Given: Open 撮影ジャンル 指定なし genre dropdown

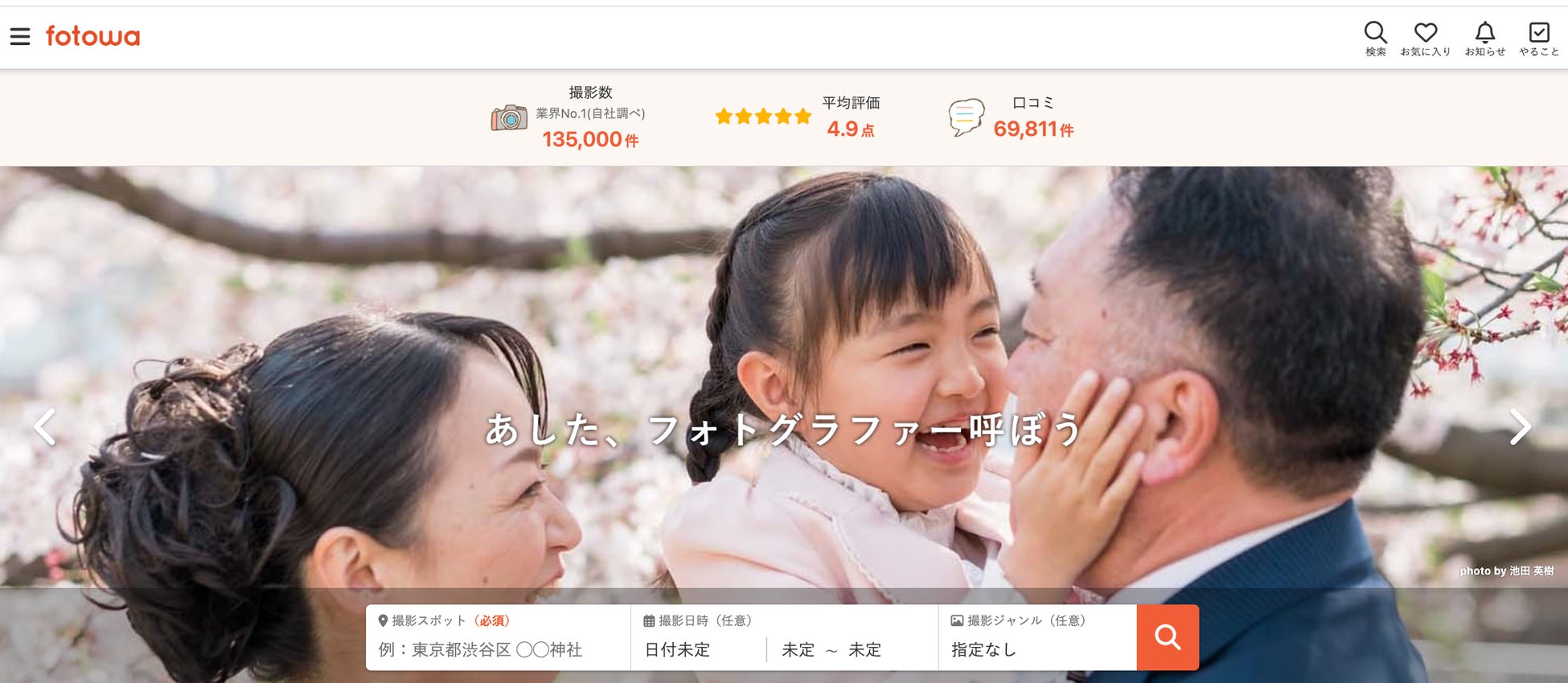Looking at the screenshot, I should click(1037, 649).
